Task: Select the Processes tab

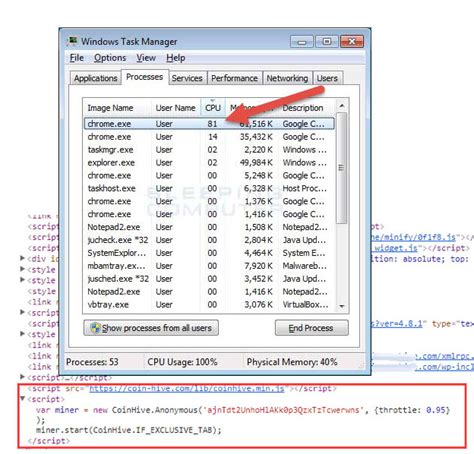Action: point(145,77)
